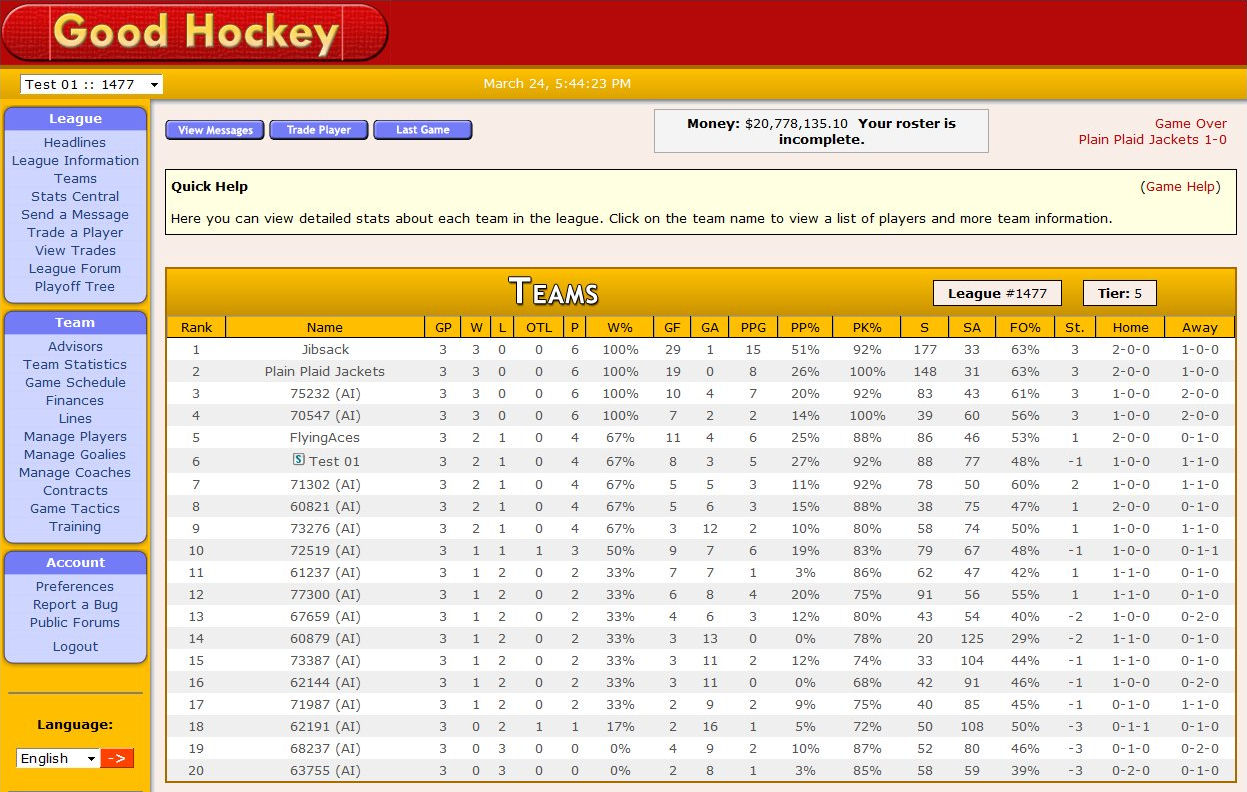Click the League sidebar section header
1247x792 pixels.
(75, 119)
